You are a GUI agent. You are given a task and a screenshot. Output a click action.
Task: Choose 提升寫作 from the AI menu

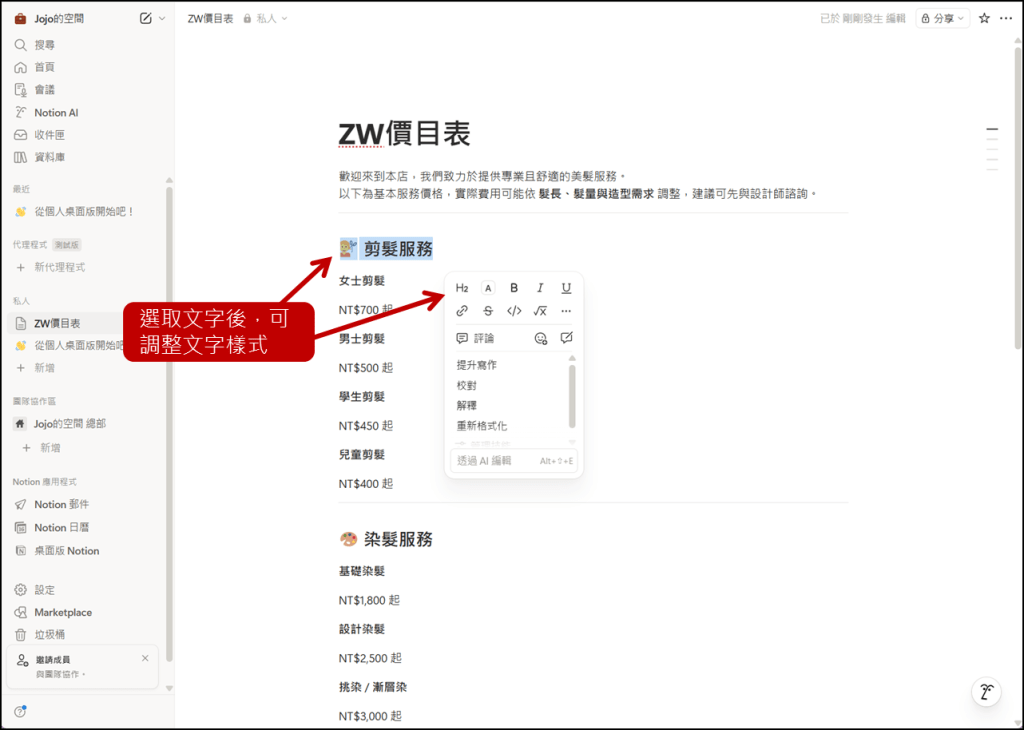[x=477, y=365]
